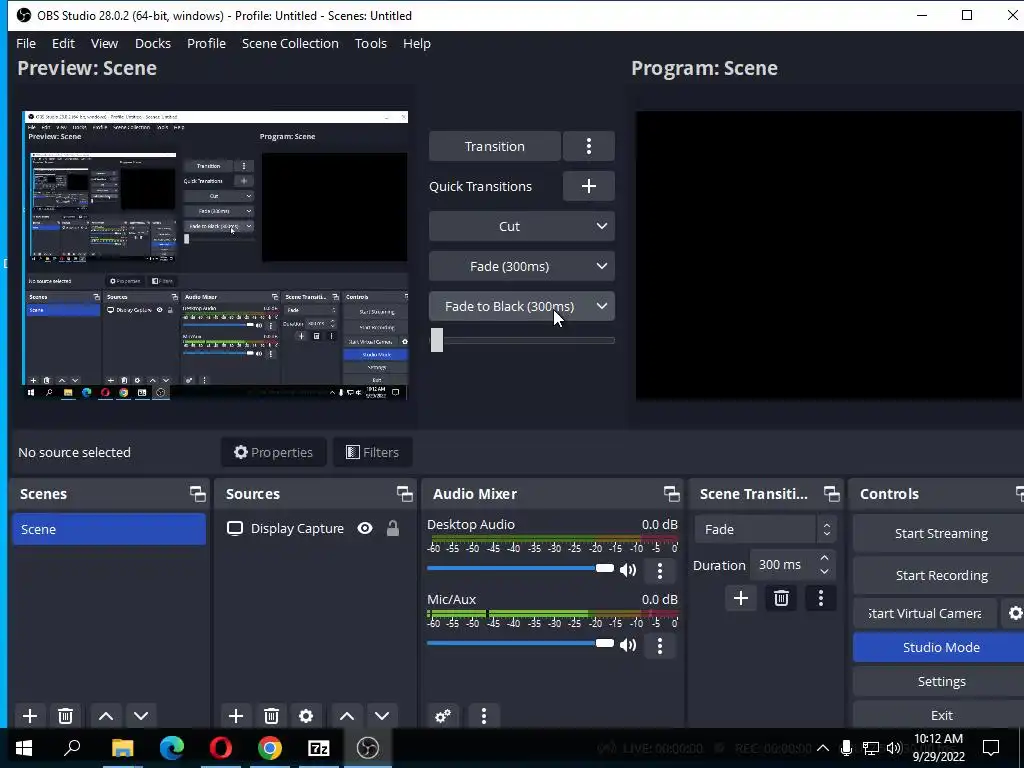The width and height of the screenshot is (1024, 768).
Task: Open OBS Studio taskbar icon
Action: (x=368, y=748)
